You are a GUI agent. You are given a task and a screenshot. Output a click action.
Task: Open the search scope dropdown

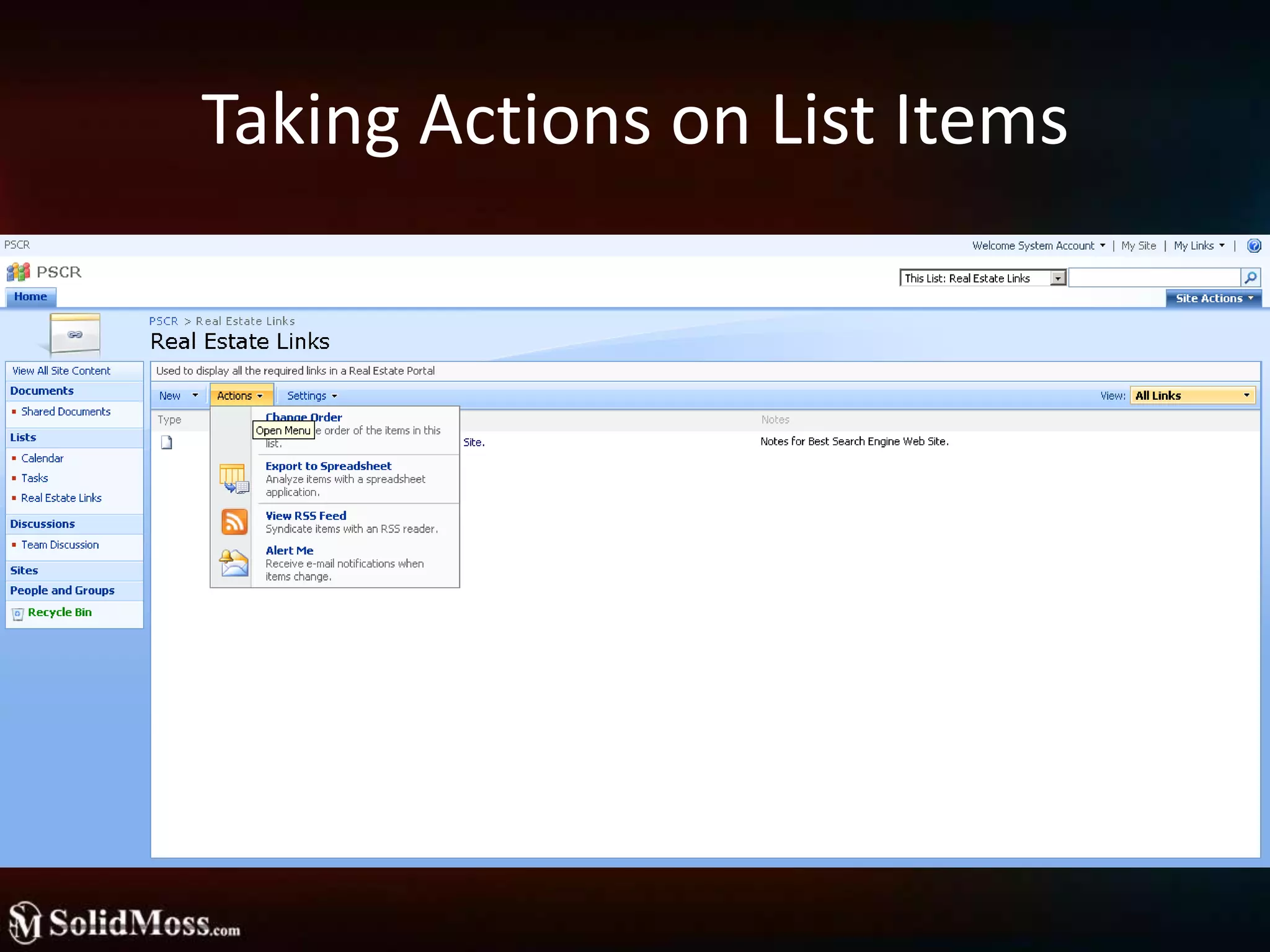coord(1058,278)
